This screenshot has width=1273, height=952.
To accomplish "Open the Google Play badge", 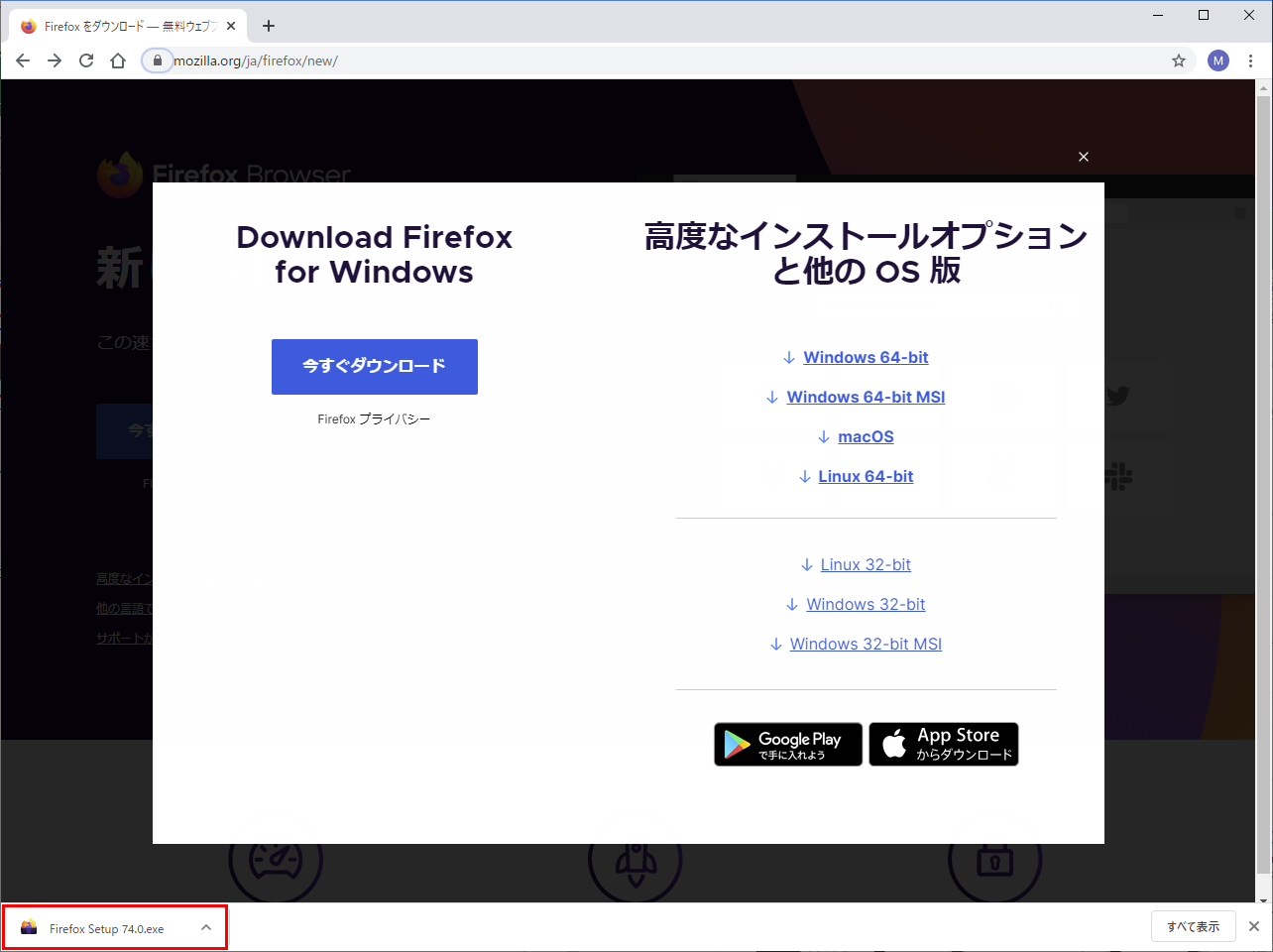I will 788,744.
